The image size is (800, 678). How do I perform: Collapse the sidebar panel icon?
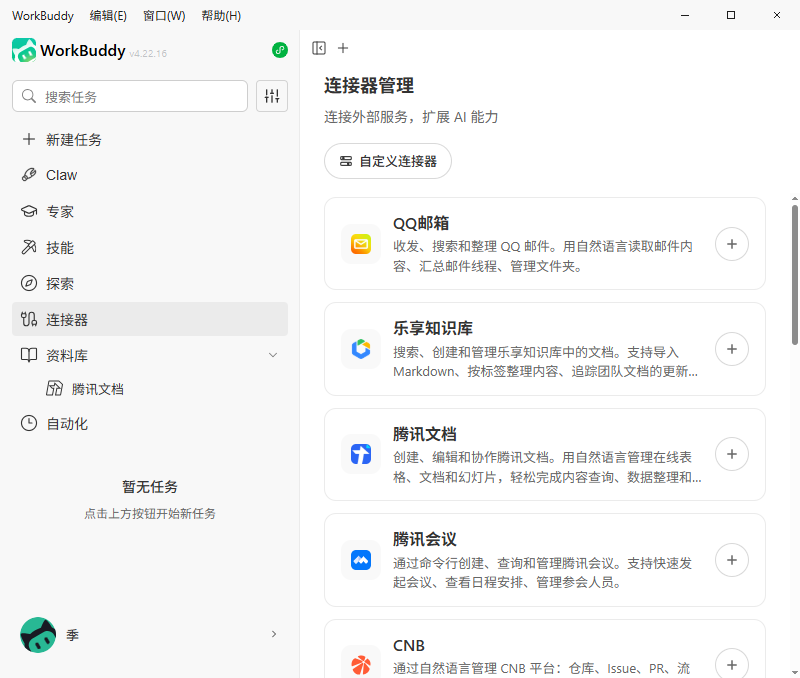pos(319,48)
